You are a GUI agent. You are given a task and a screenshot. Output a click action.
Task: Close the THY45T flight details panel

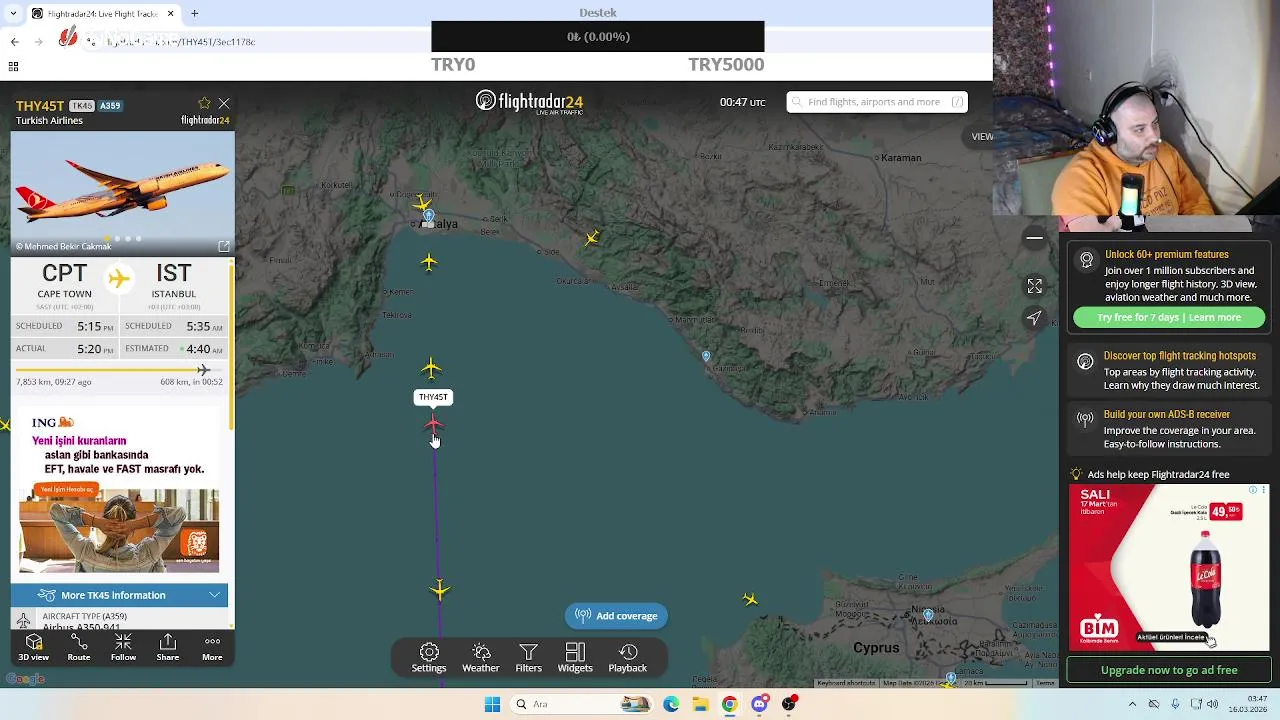tap(224, 103)
